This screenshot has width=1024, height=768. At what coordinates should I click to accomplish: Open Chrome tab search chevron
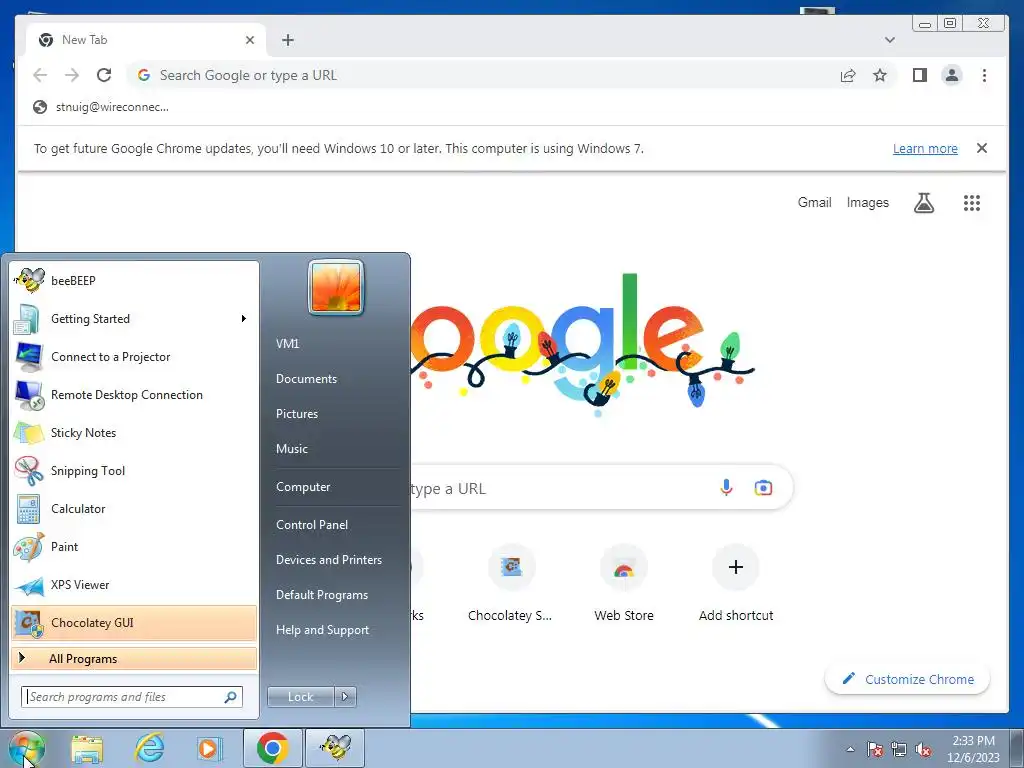pos(889,40)
